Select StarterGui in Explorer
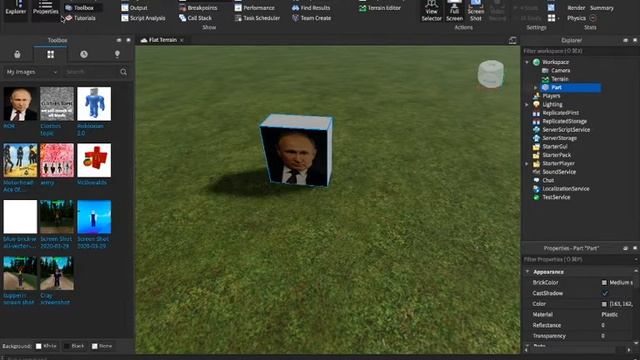The height and width of the screenshot is (360, 640). click(555, 147)
